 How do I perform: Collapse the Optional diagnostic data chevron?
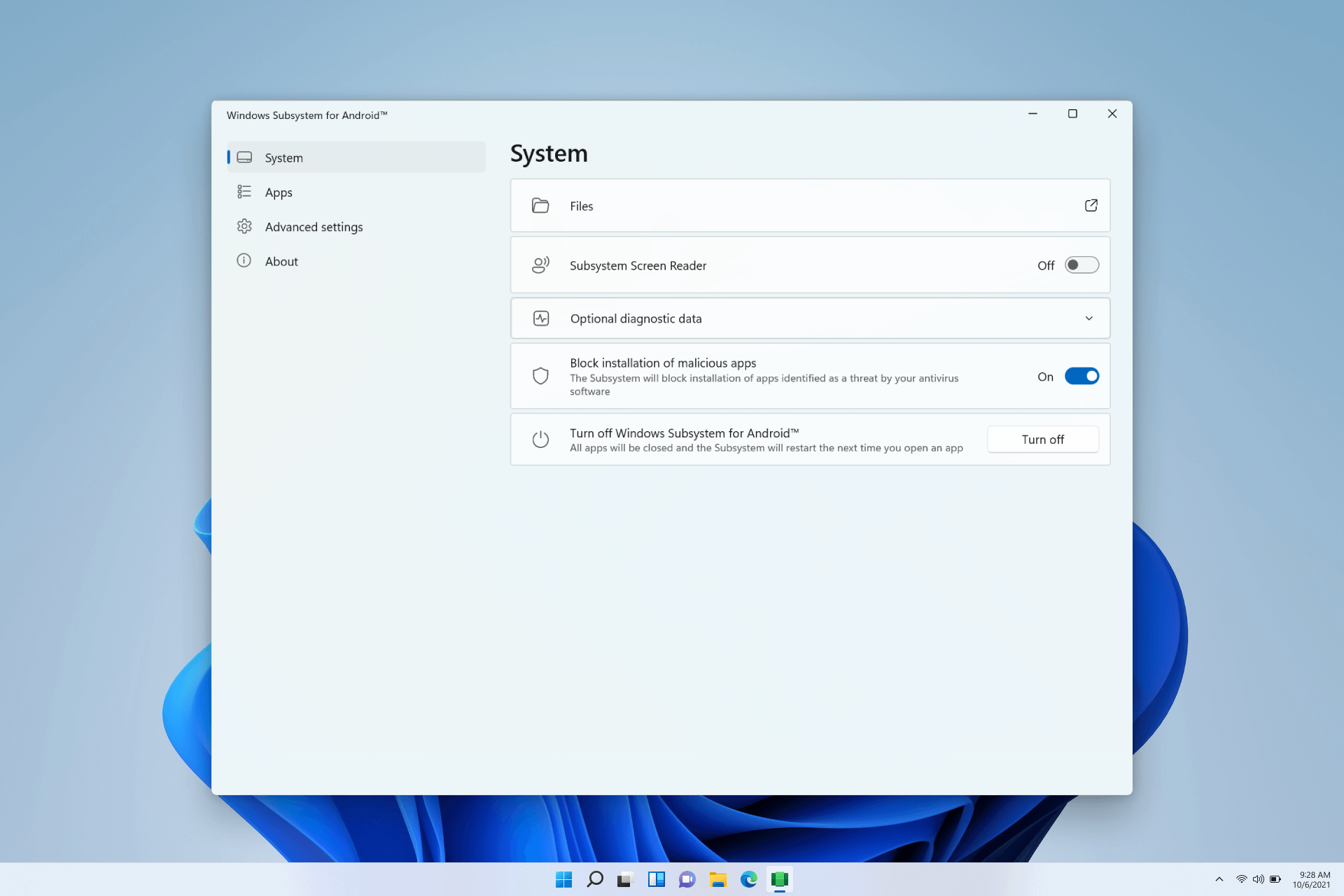tap(1089, 318)
